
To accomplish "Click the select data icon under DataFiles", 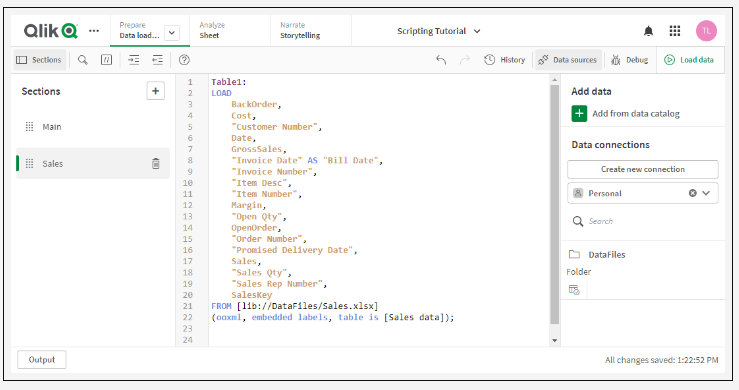I will click(574, 290).
